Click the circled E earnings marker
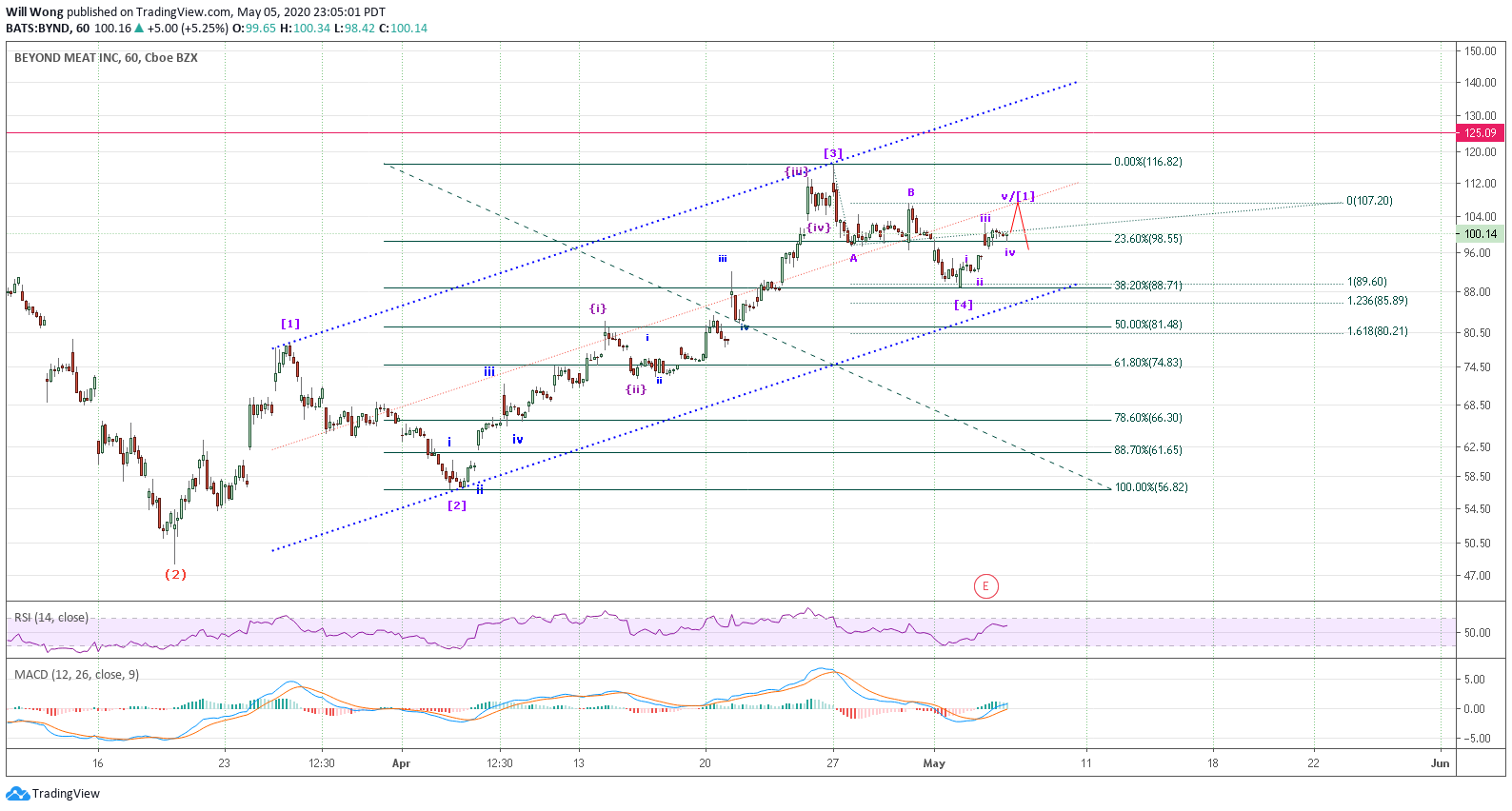1512x811 pixels. pyautogui.click(x=985, y=586)
